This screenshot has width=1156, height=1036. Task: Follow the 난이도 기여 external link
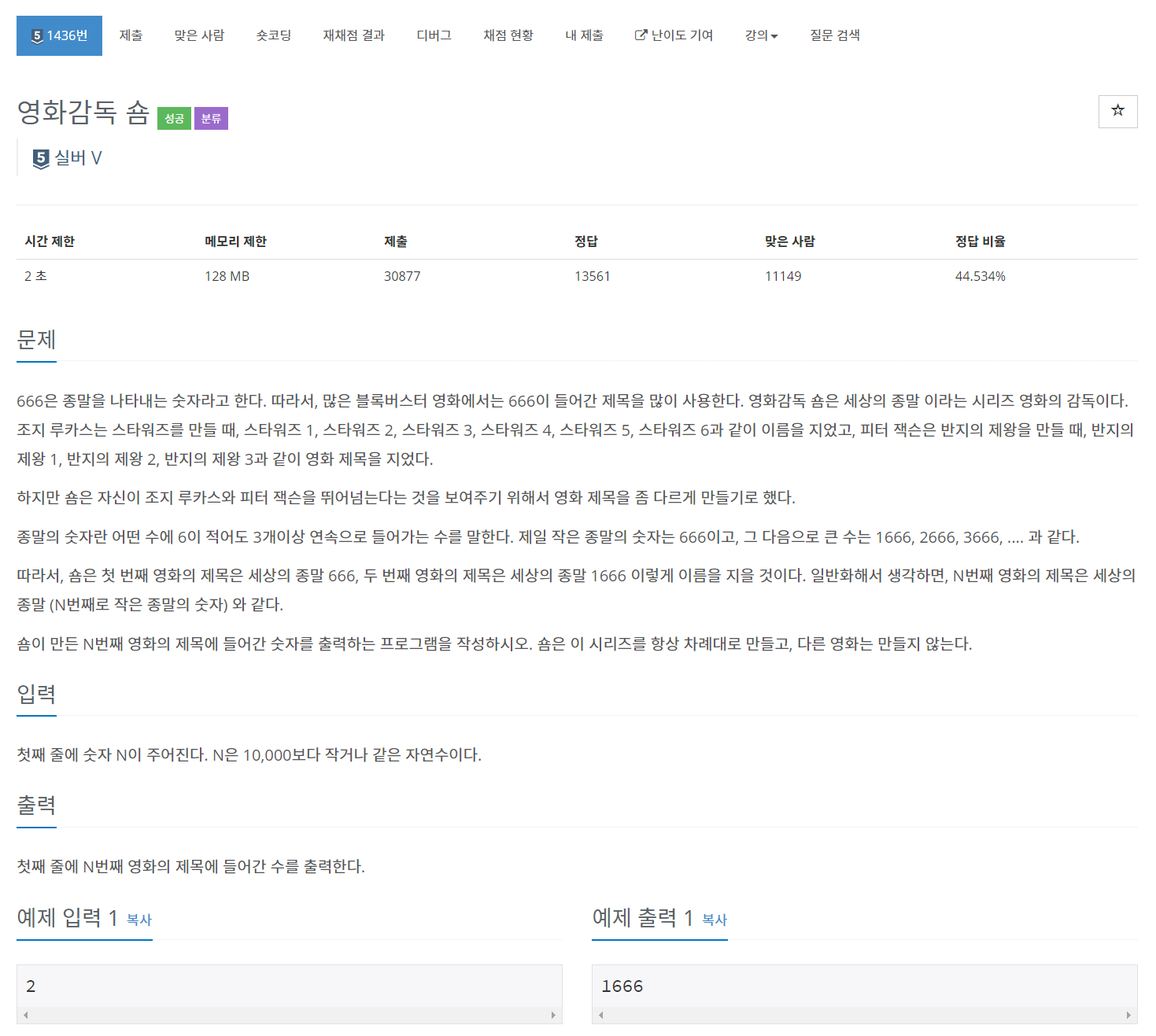[674, 35]
